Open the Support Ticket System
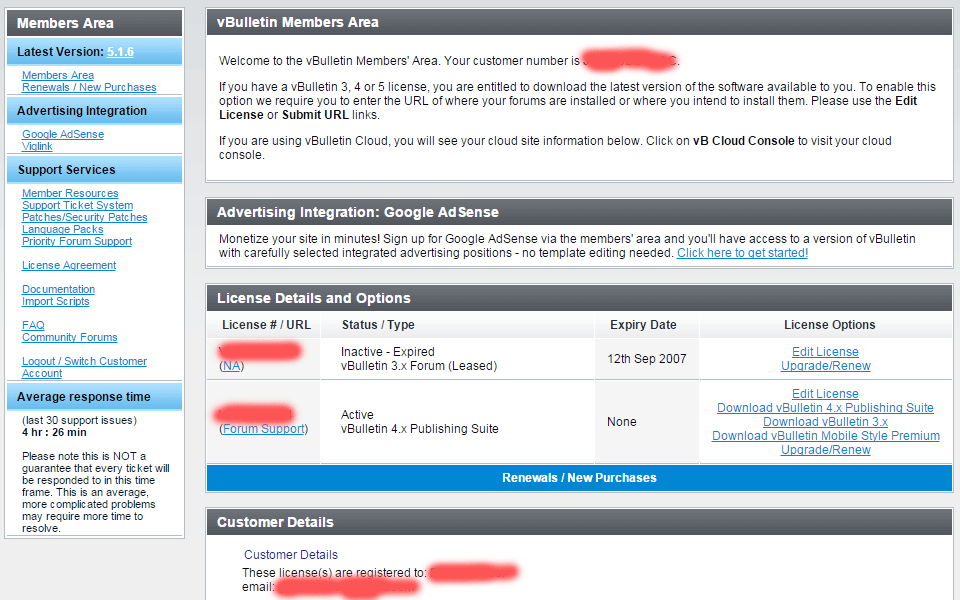The image size is (960, 600). (77, 205)
